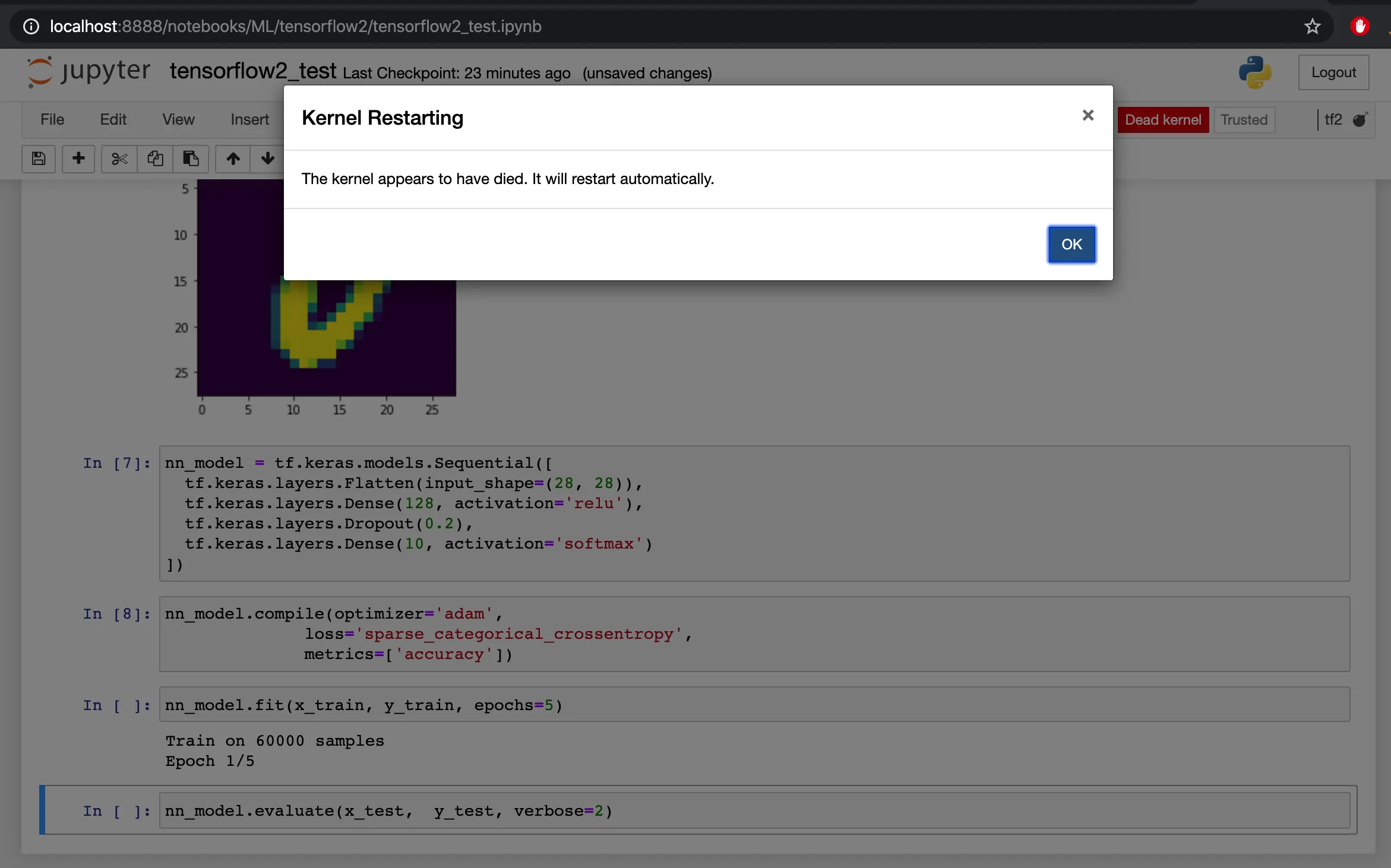
Task: Open the File menu
Action: coord(52,119)
